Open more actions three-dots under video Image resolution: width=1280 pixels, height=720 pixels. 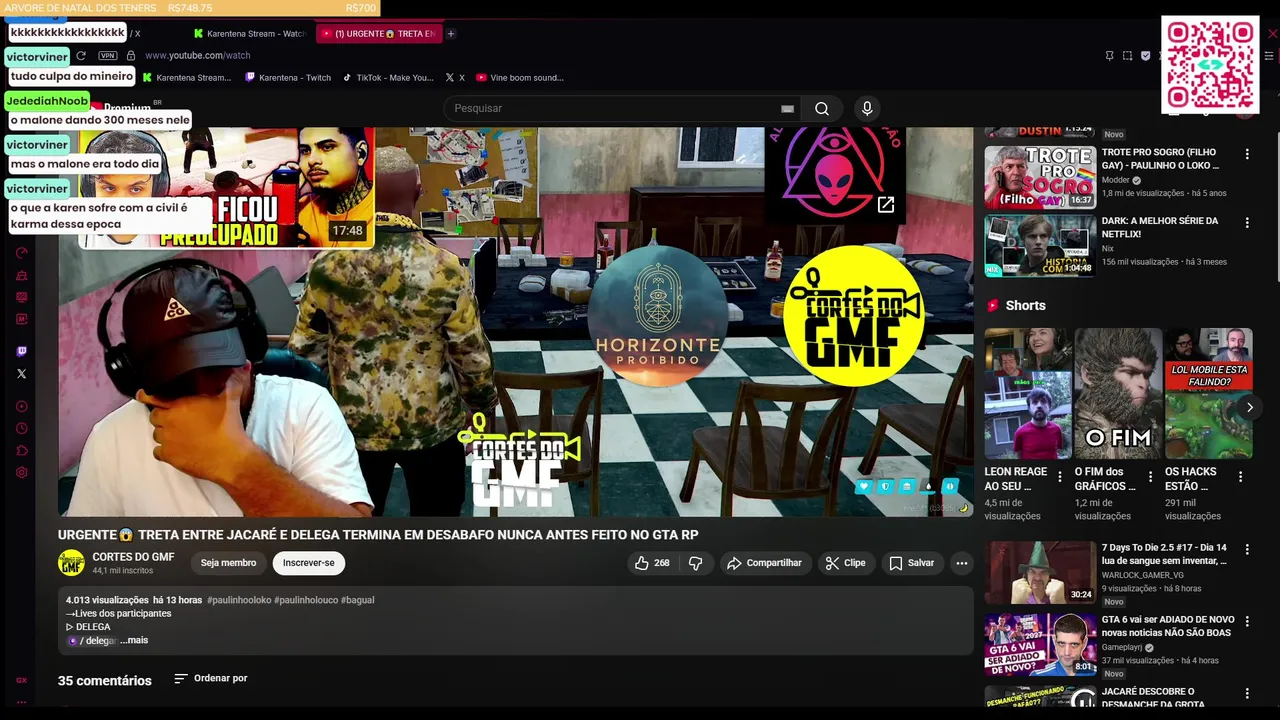pos(962,563)
